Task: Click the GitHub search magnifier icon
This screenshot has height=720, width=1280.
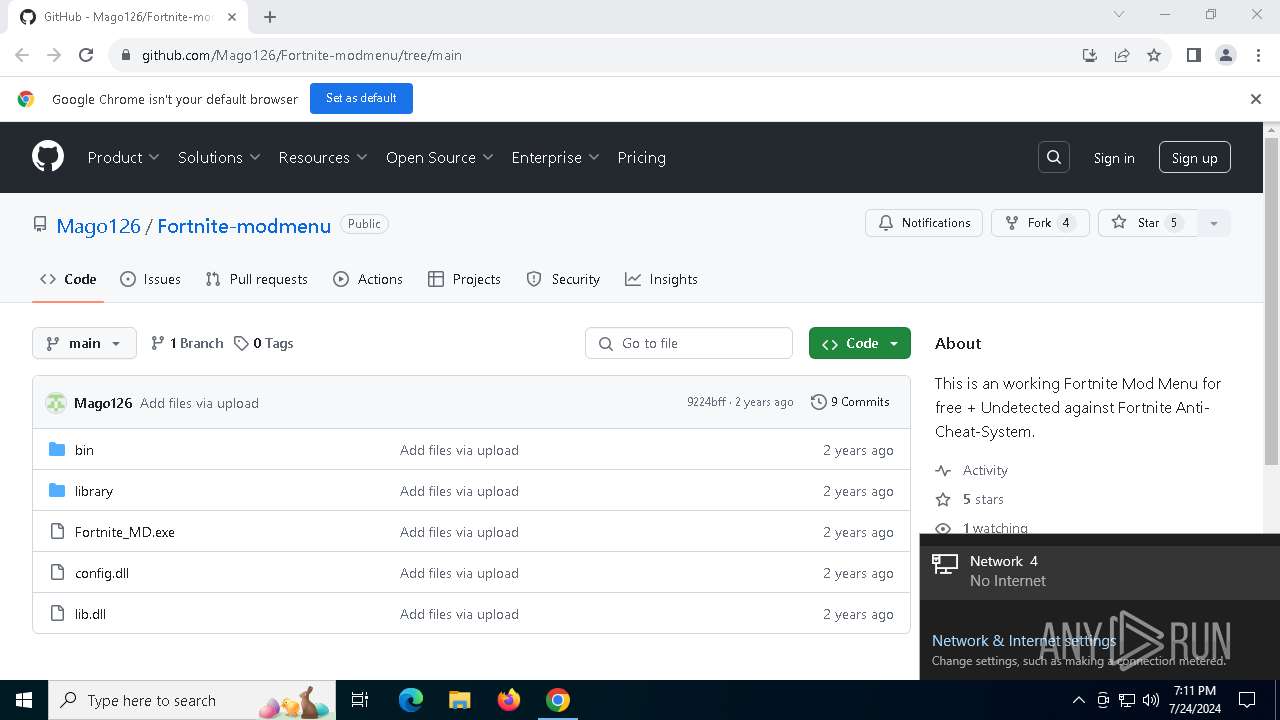Action: (x=1054, y=157)
